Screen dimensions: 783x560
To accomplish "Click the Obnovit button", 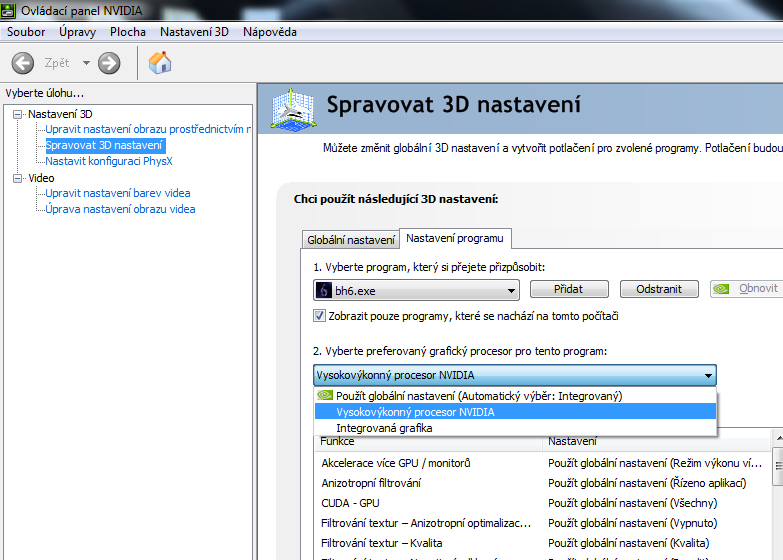I will (x=747, y=289).
